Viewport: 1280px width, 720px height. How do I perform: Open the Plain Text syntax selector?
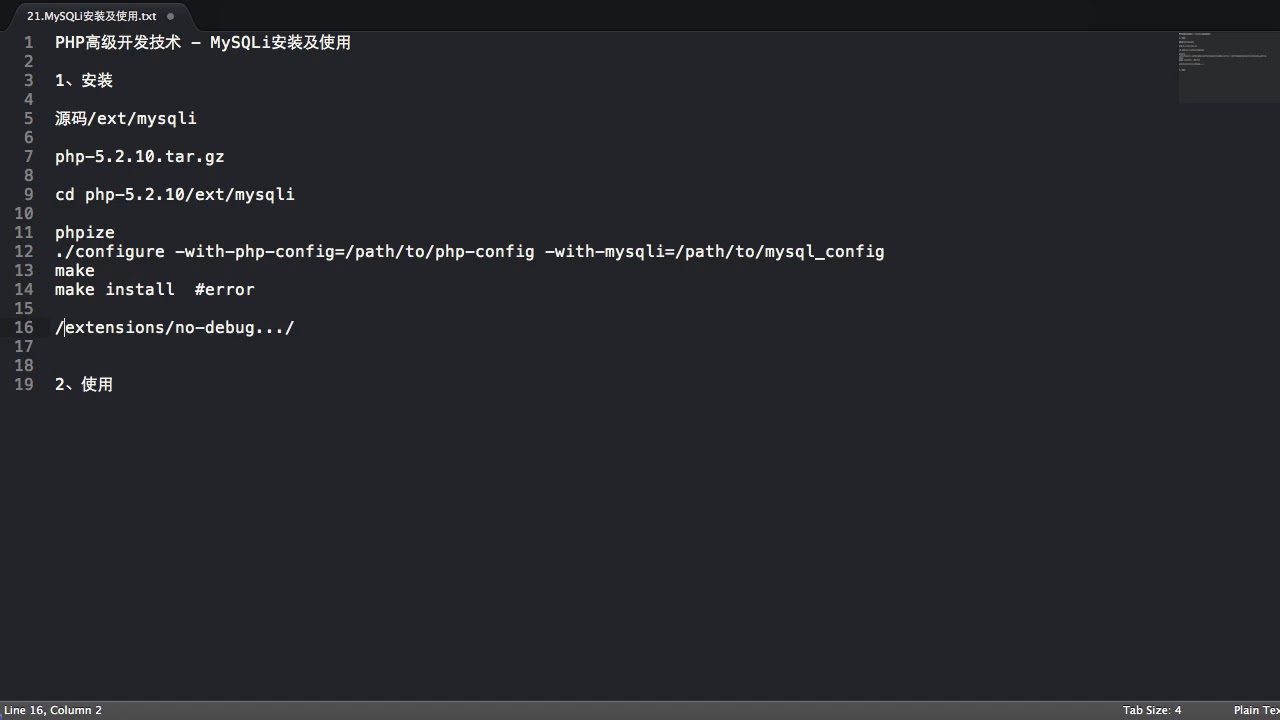click(1256, 710)
